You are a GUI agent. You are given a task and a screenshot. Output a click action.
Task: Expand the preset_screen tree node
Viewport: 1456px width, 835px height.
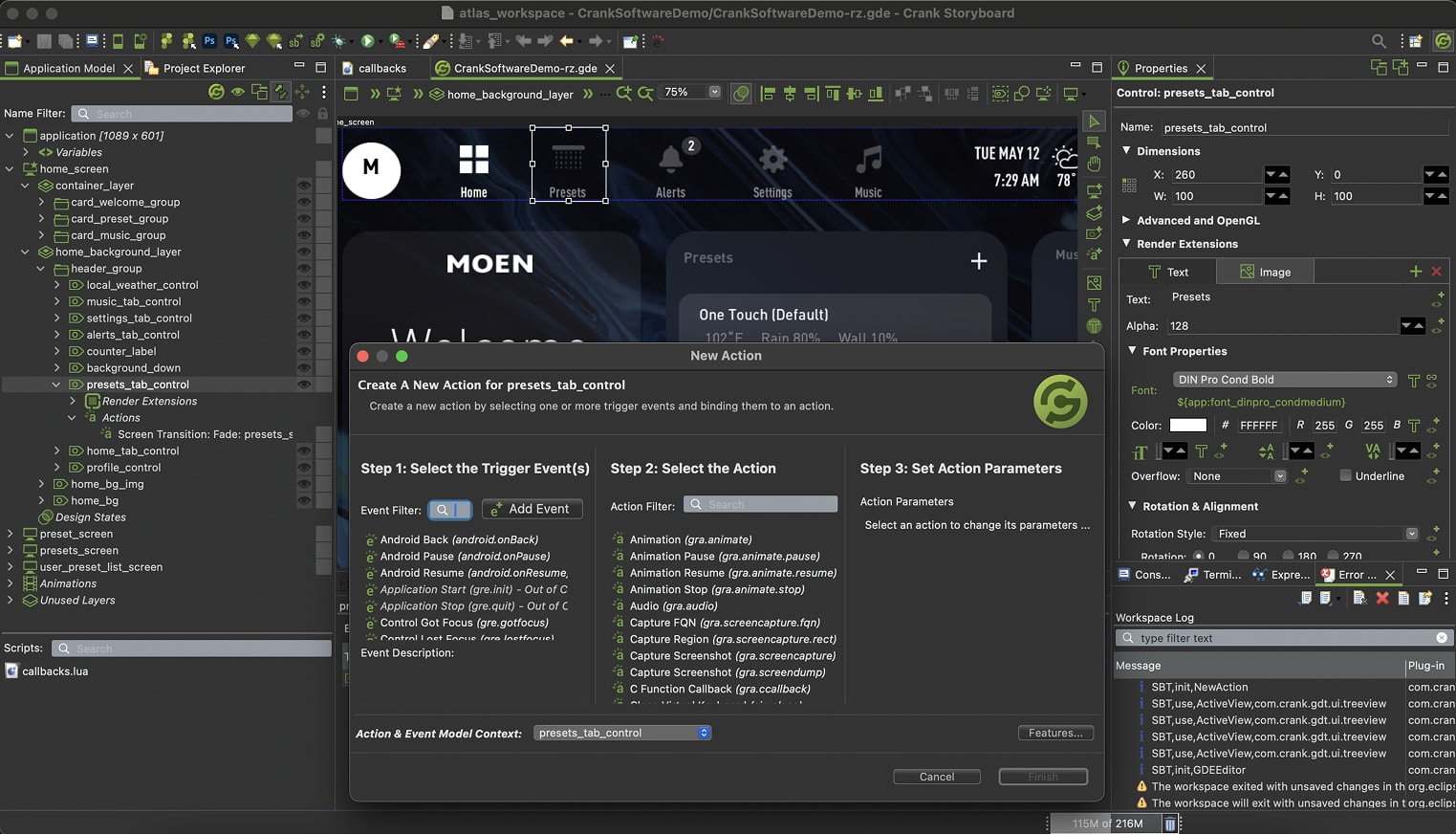coord(10,534)
